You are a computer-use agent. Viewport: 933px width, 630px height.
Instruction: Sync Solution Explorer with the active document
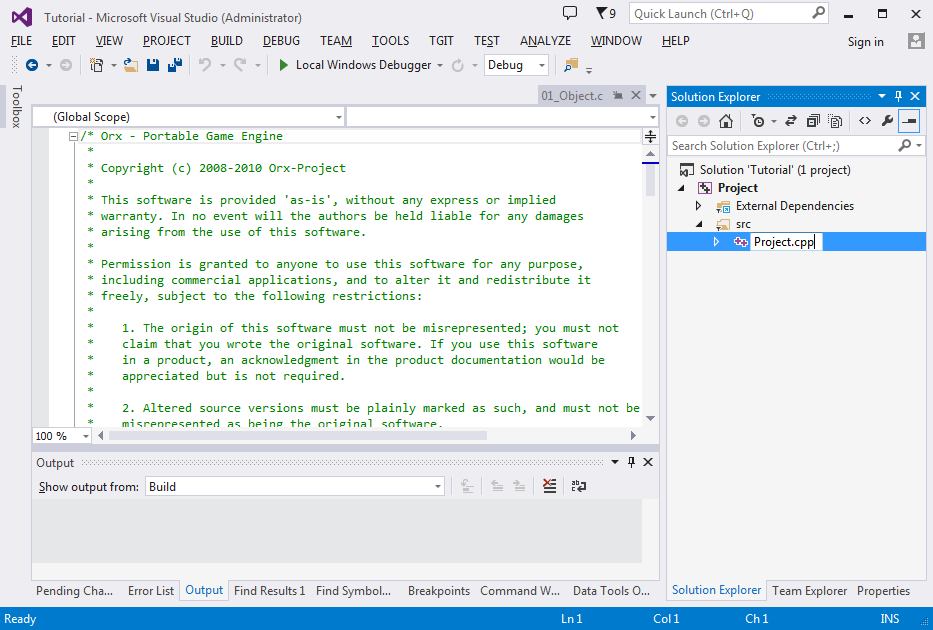791,121
